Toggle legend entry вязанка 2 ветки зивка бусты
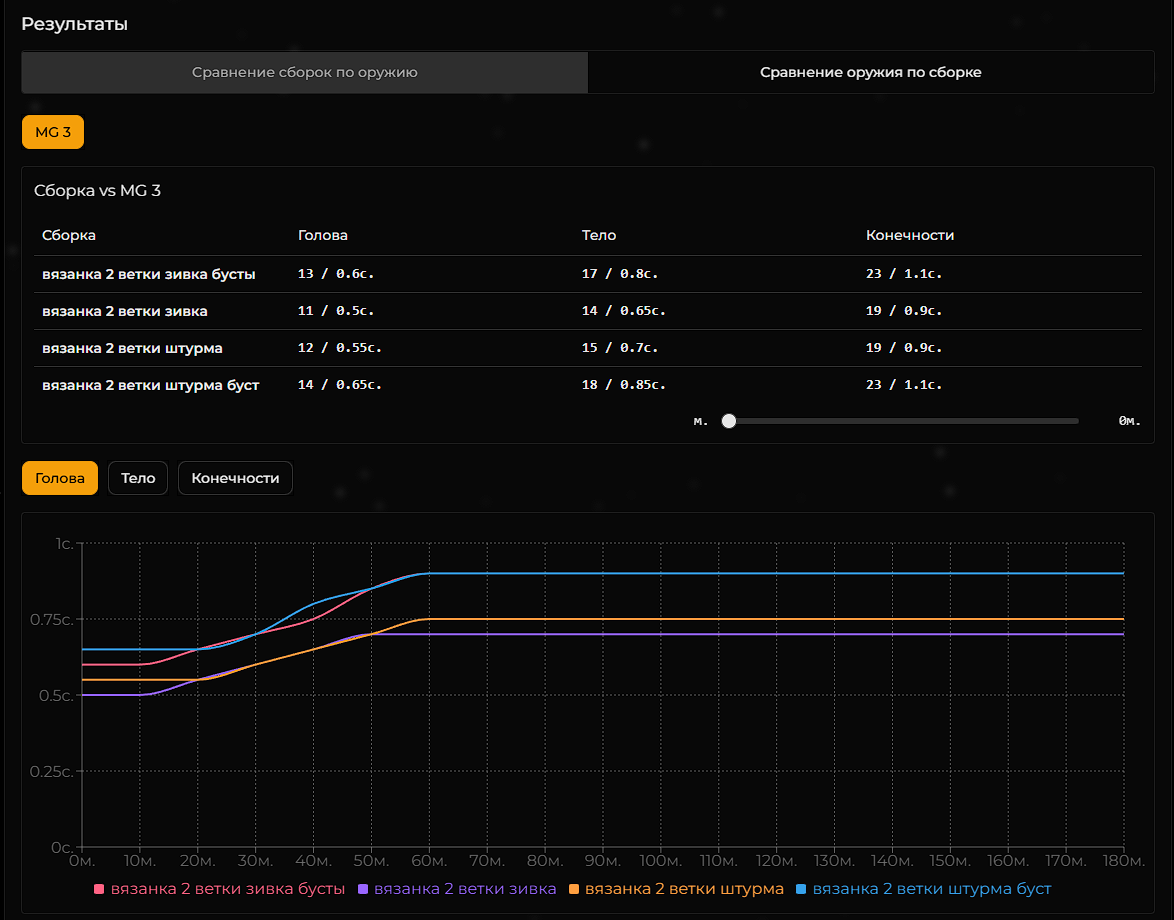The image size is (1174, 920). 219,888
